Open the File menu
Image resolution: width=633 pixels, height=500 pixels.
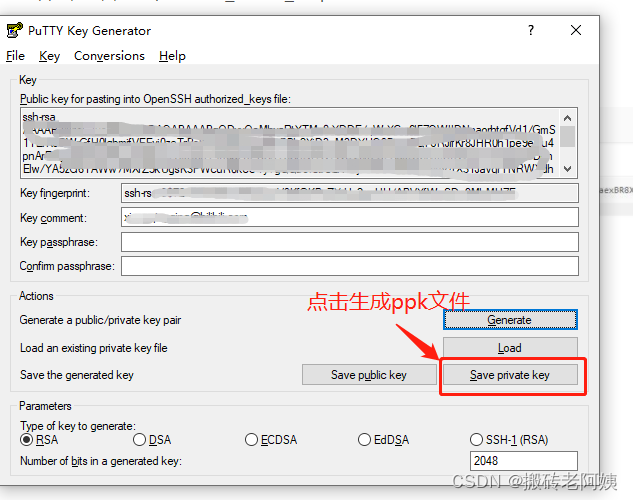[15, 56]
